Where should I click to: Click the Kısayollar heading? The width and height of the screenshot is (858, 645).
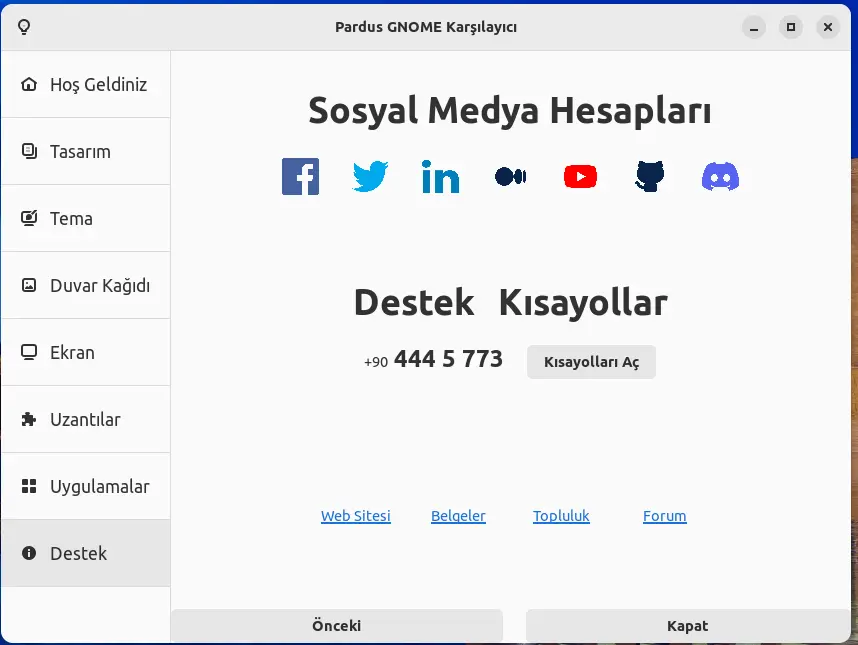[x=583, y=303]
